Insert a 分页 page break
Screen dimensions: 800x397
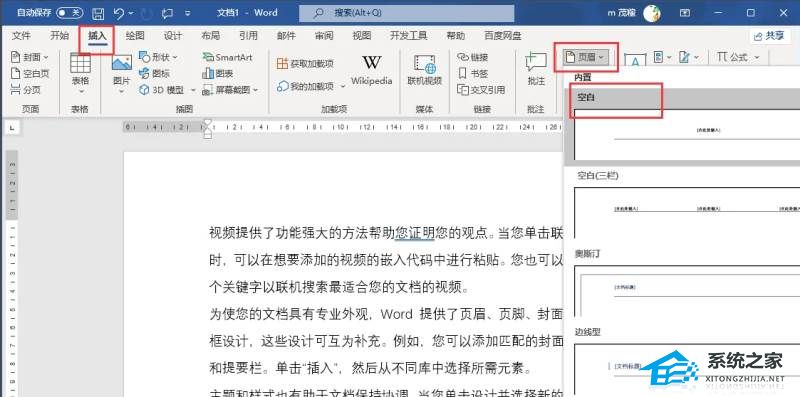26,90
